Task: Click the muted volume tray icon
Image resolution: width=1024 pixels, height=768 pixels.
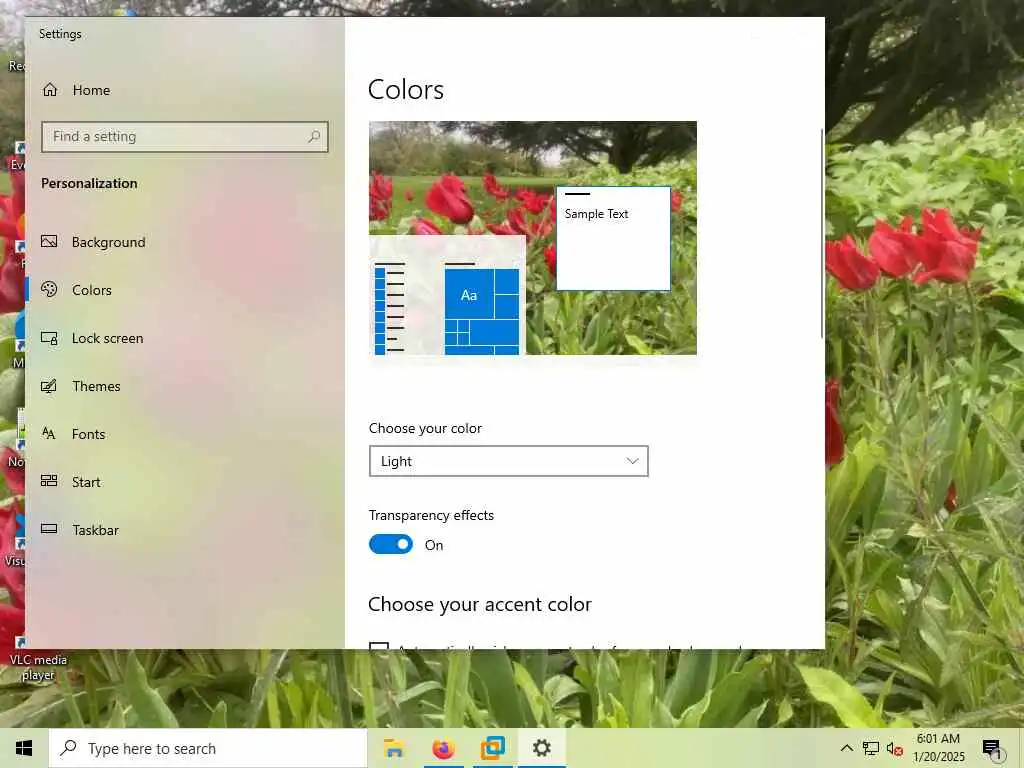Action: (895, 748)
